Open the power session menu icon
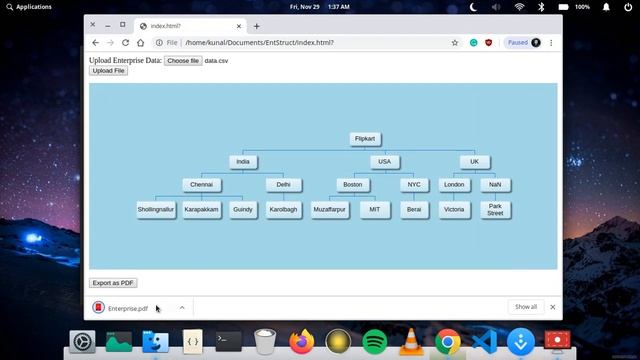The image size is (640, 360). point(628,7)
